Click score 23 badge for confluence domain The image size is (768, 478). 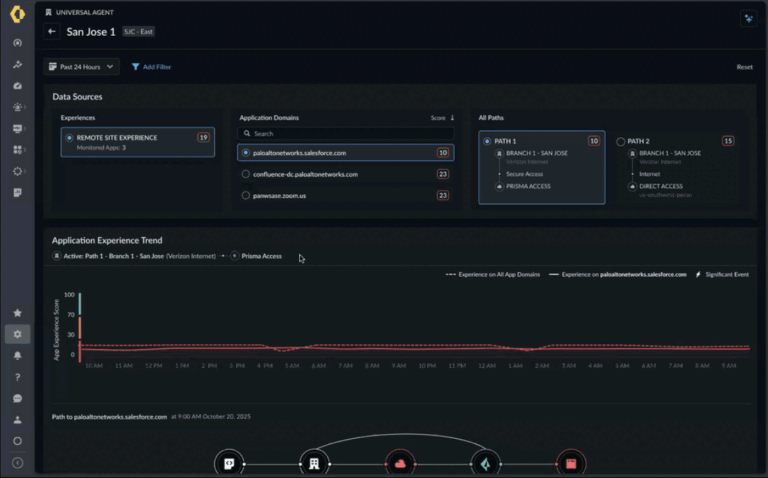pyautogui.click(x=443, y=174)
